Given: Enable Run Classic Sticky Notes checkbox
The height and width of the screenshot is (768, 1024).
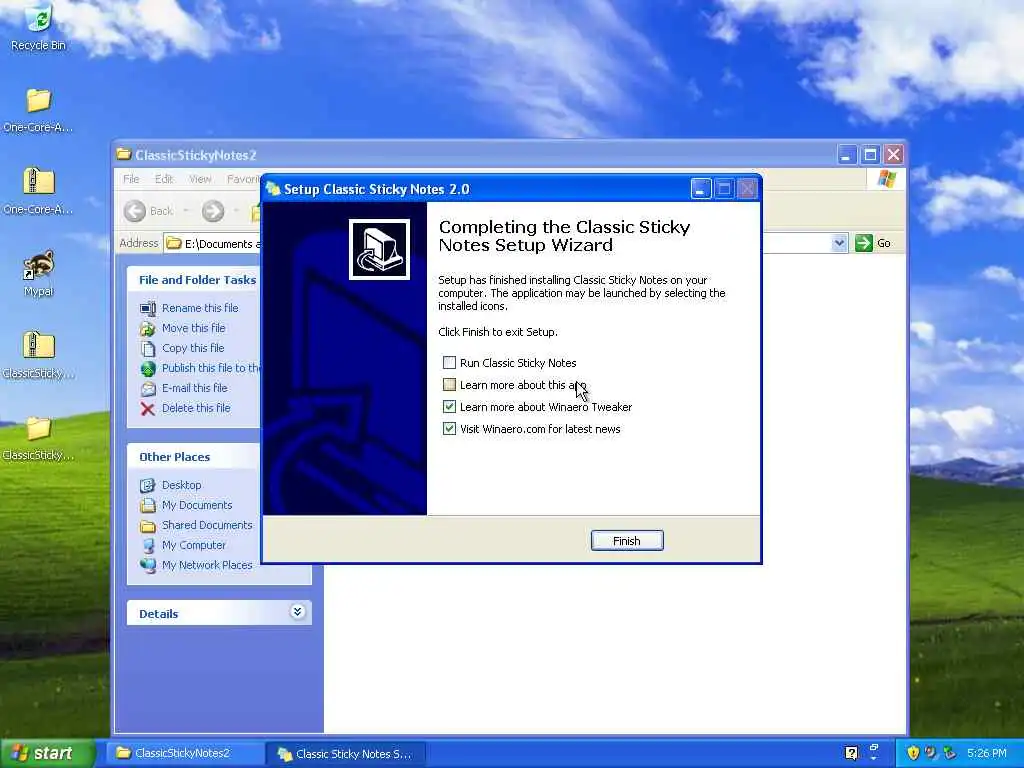Looking at the screenshot, I should tap(449, 362).
